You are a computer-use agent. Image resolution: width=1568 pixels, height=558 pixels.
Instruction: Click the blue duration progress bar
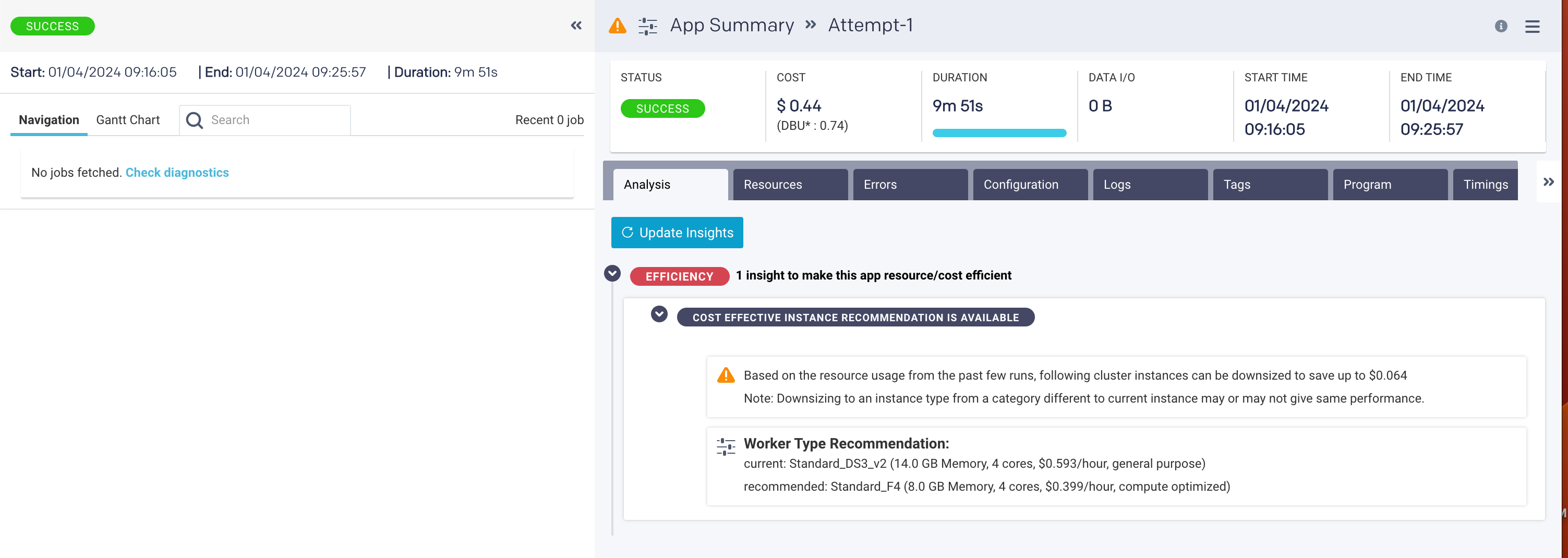pos(999,132)
